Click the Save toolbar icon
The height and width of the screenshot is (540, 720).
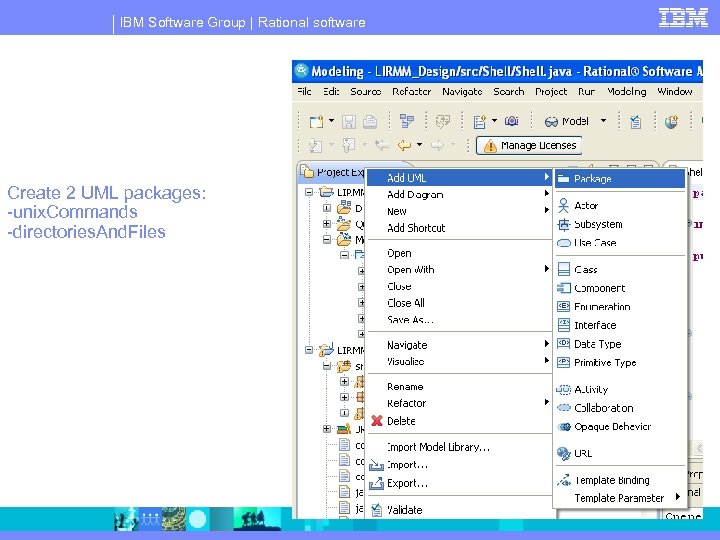(x=349, y=122)
